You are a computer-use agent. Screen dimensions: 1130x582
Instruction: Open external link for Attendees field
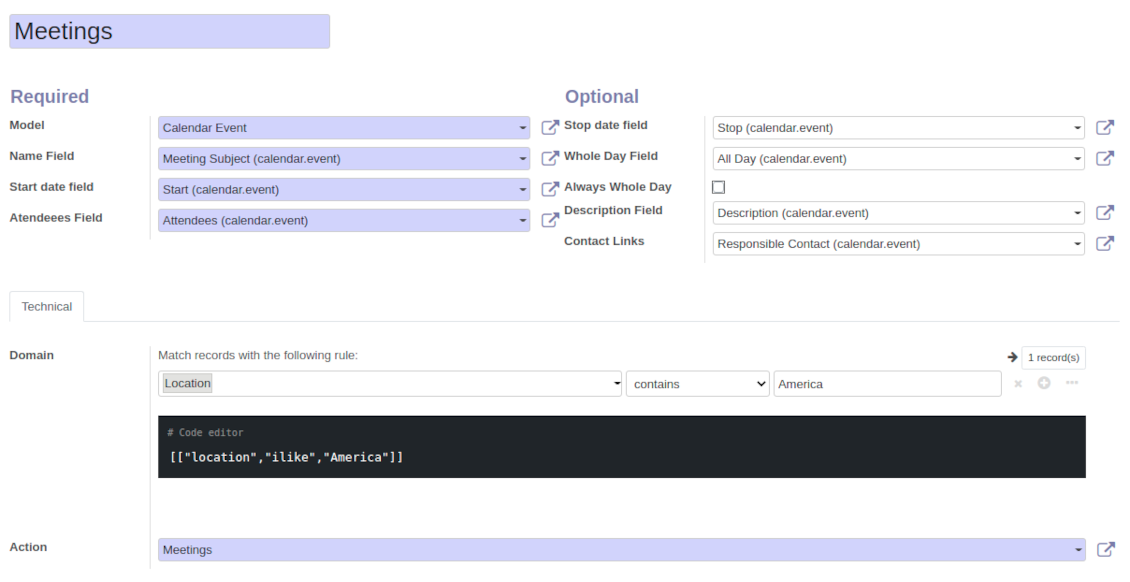pyautogui.click(x=549, y=220)
